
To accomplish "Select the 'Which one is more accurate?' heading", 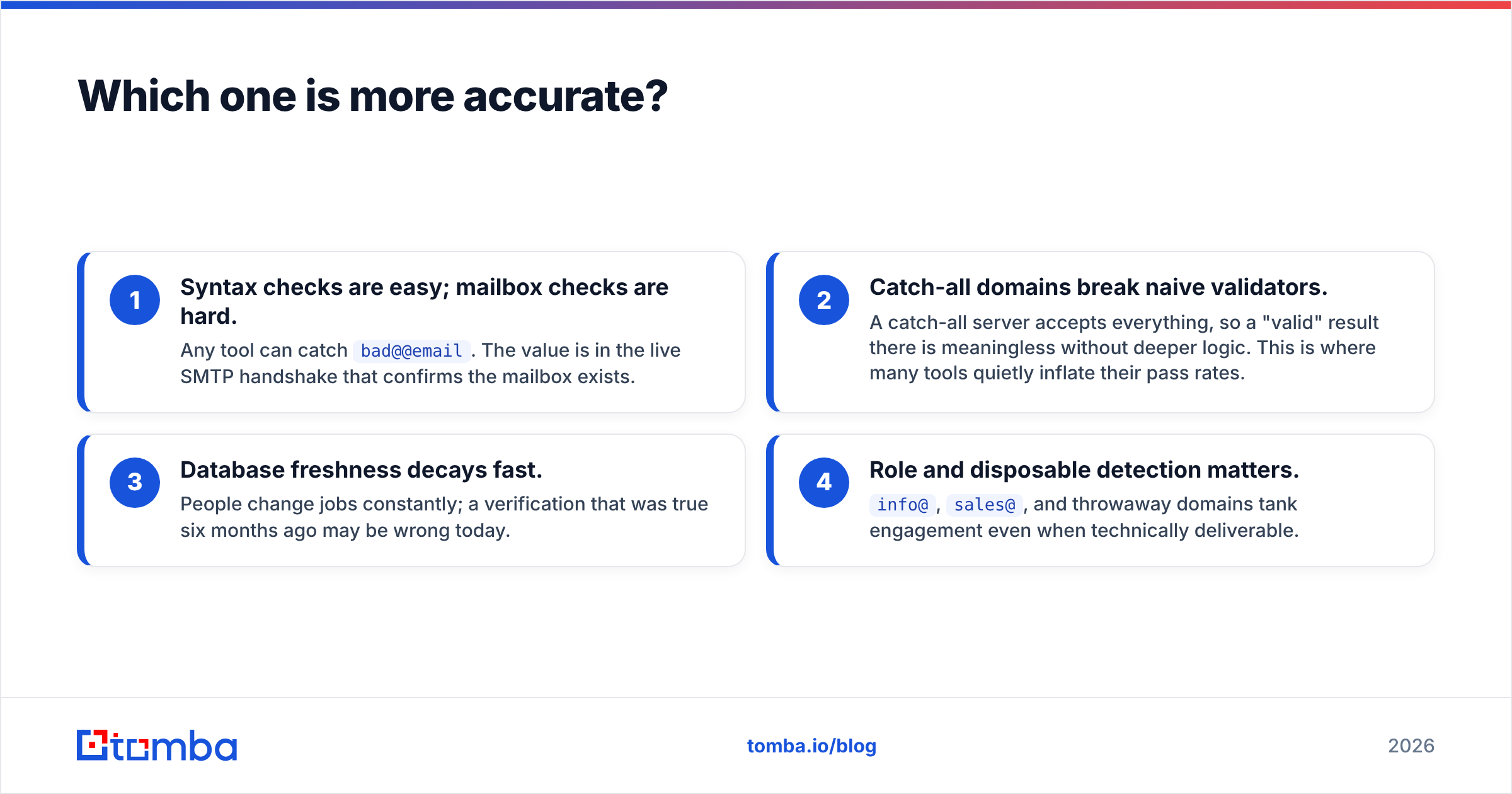I will click(x=373, y=96).
